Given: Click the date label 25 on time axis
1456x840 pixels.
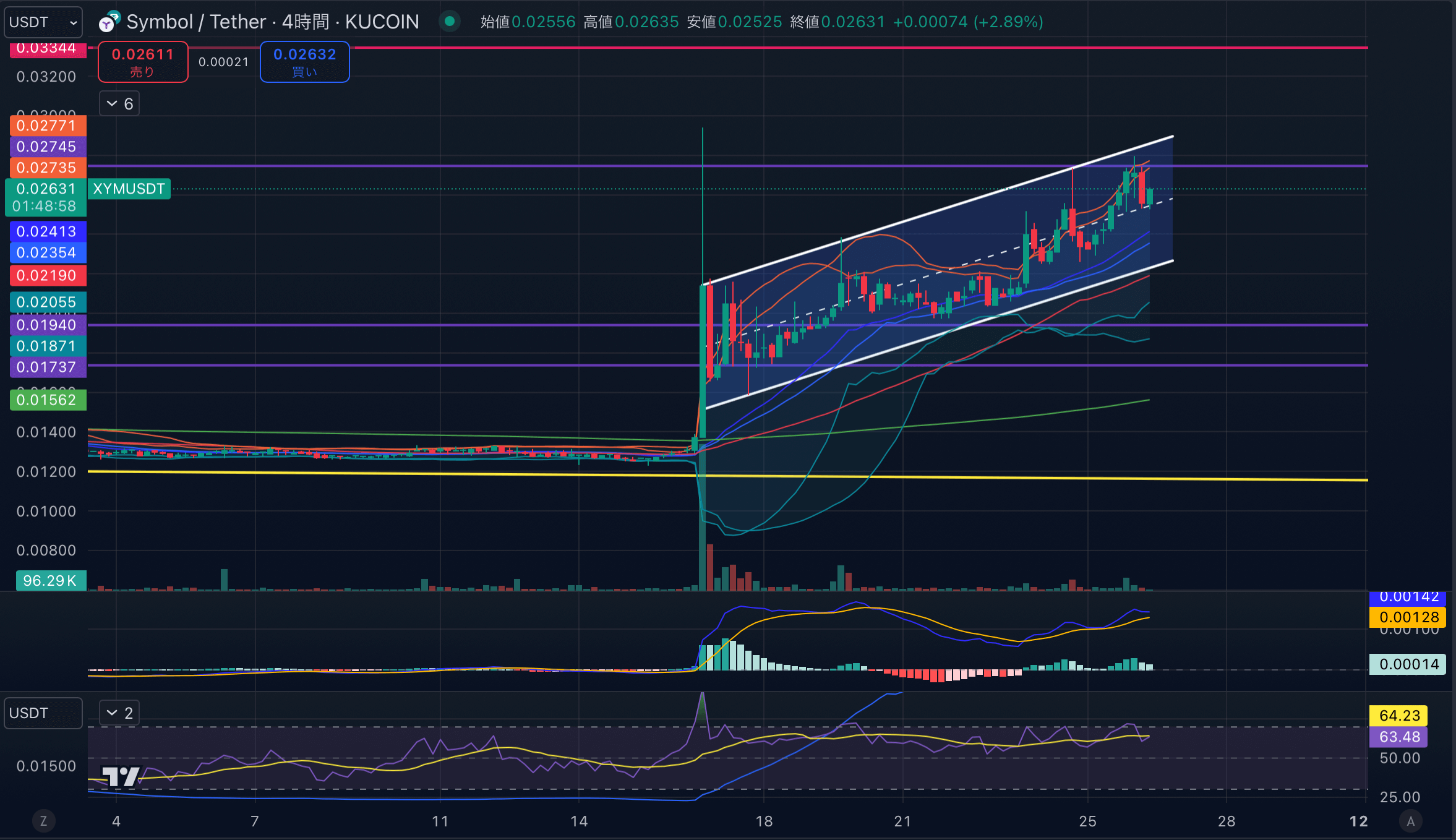Looking at the screenshot, I should pos(1087,821).
